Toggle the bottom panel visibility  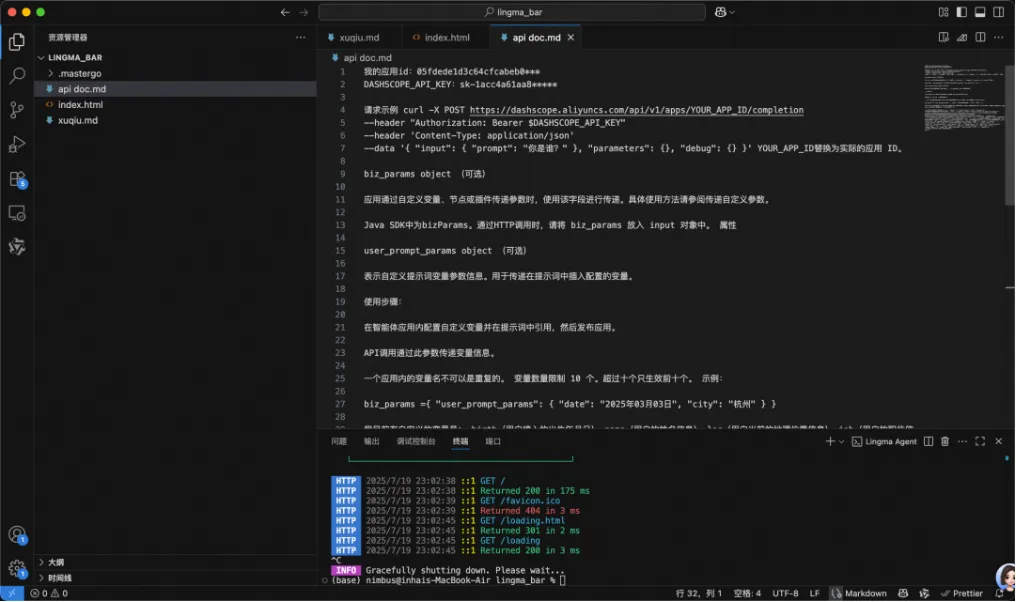(980, 12)
